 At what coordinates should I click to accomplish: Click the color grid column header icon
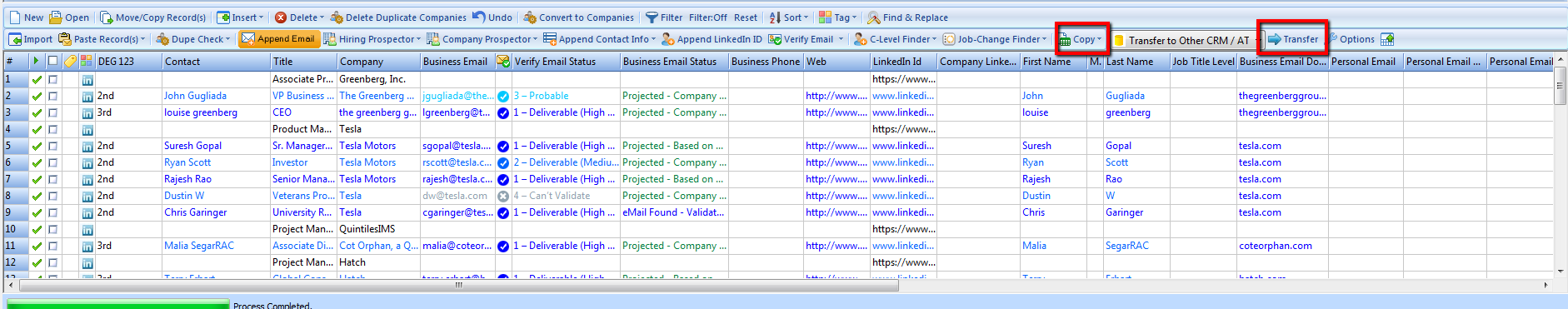pos(87,61)
